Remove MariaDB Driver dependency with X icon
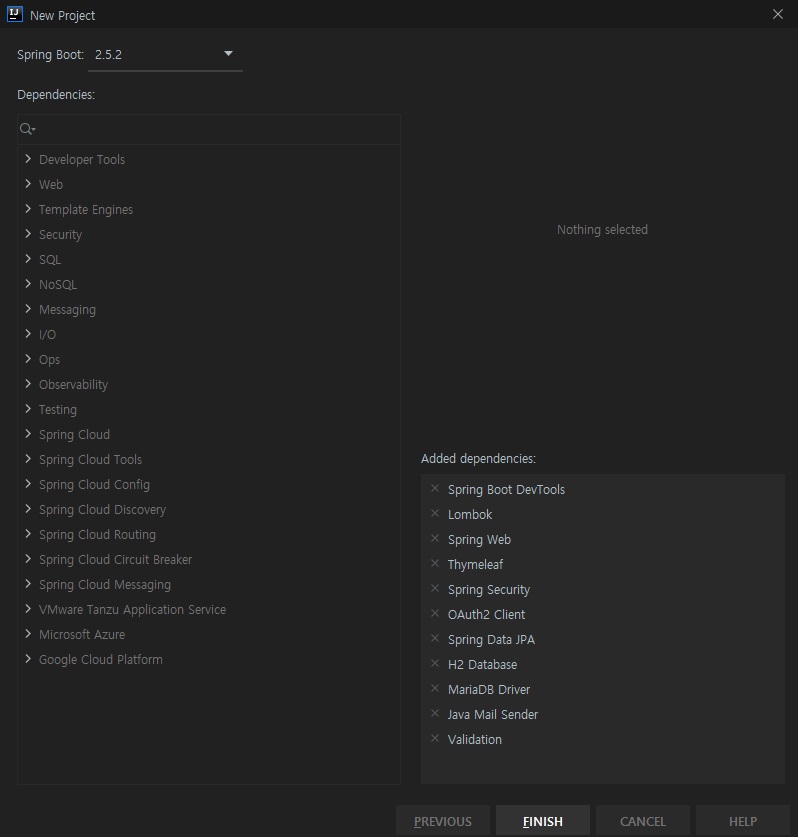The height and width of the screenshot is (837, 798). 435,689
